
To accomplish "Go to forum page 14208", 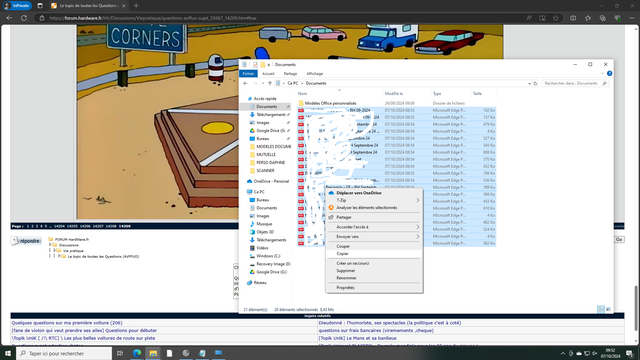I will click(111, 226).
